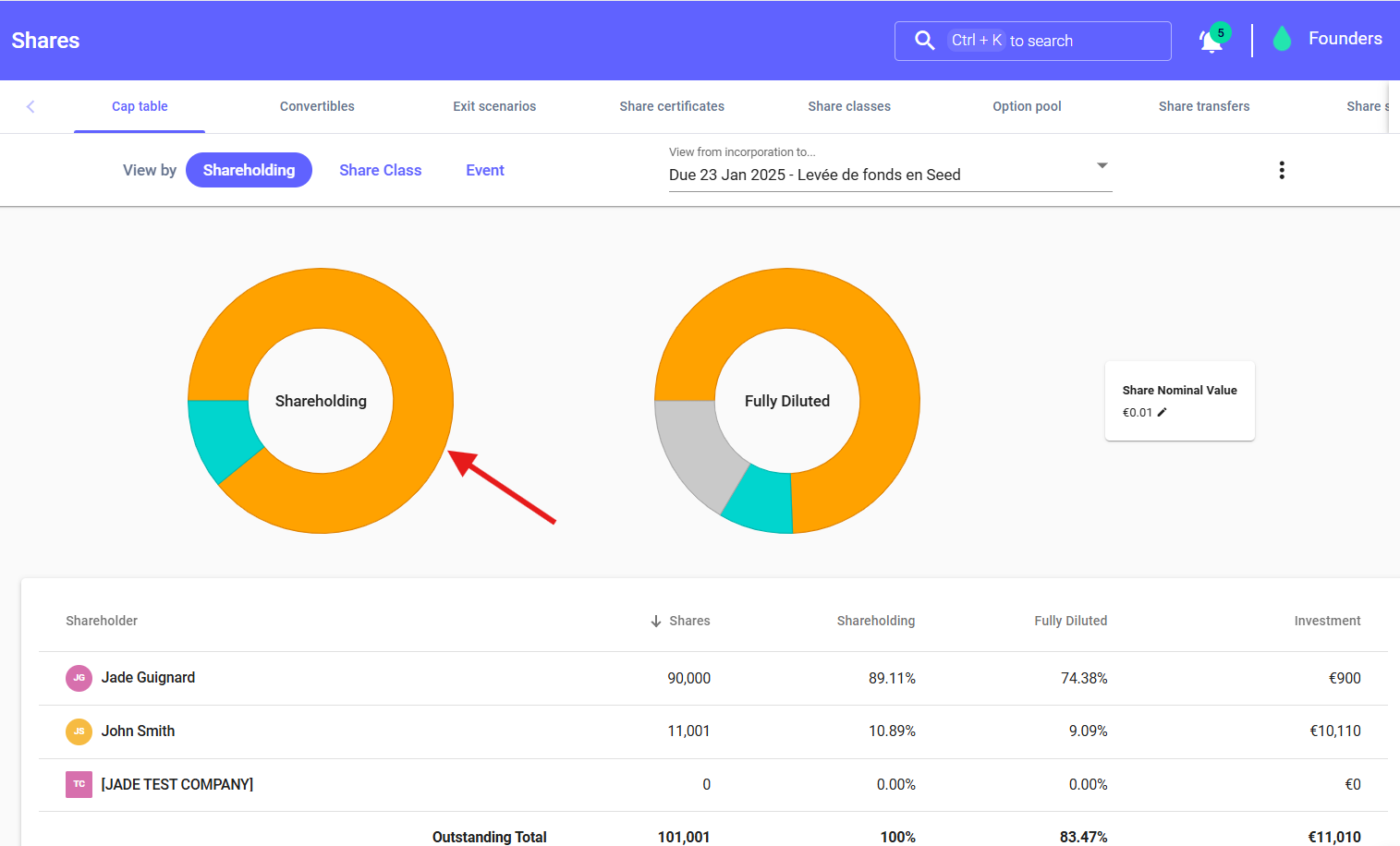Open the Founders company menu

1345,39
